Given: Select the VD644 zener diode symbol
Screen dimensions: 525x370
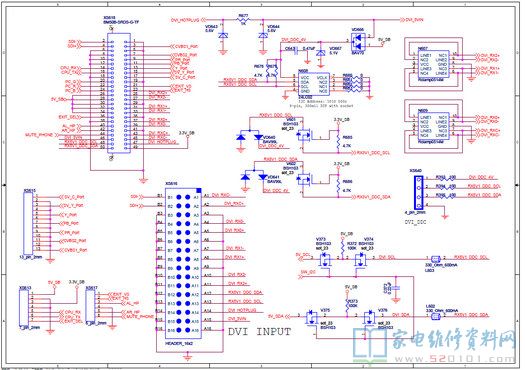Looking at the screenshot, I should tap(263, 35).
